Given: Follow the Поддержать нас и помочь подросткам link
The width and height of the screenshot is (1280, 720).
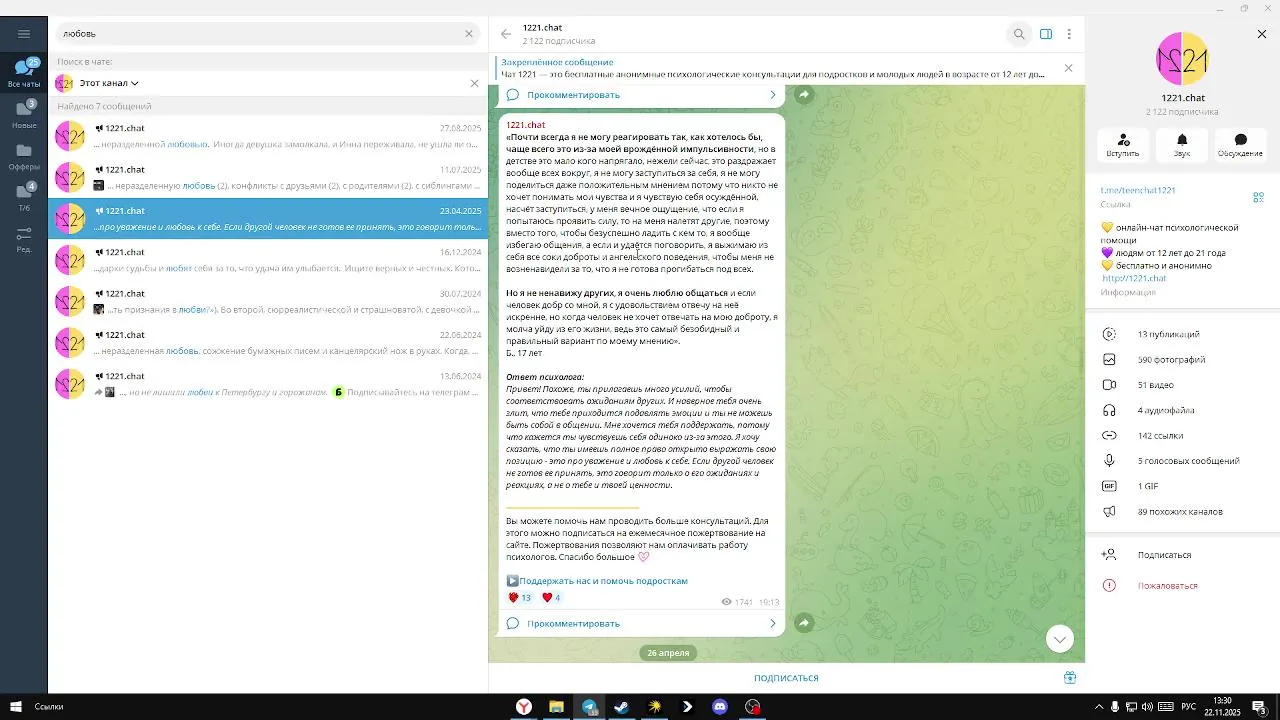Looking at the screenshot, I should [603, 581].
